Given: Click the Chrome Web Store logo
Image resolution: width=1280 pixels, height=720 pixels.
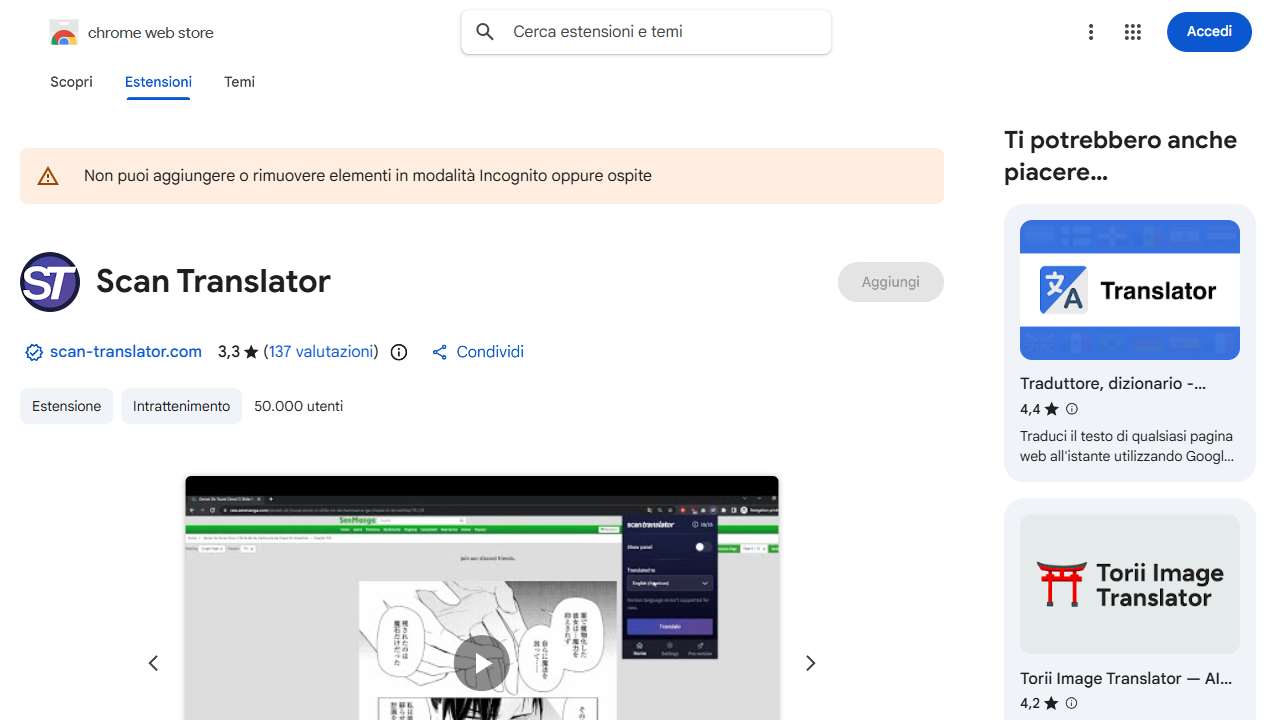Looking at the screenshot, I should coord(64,33).
